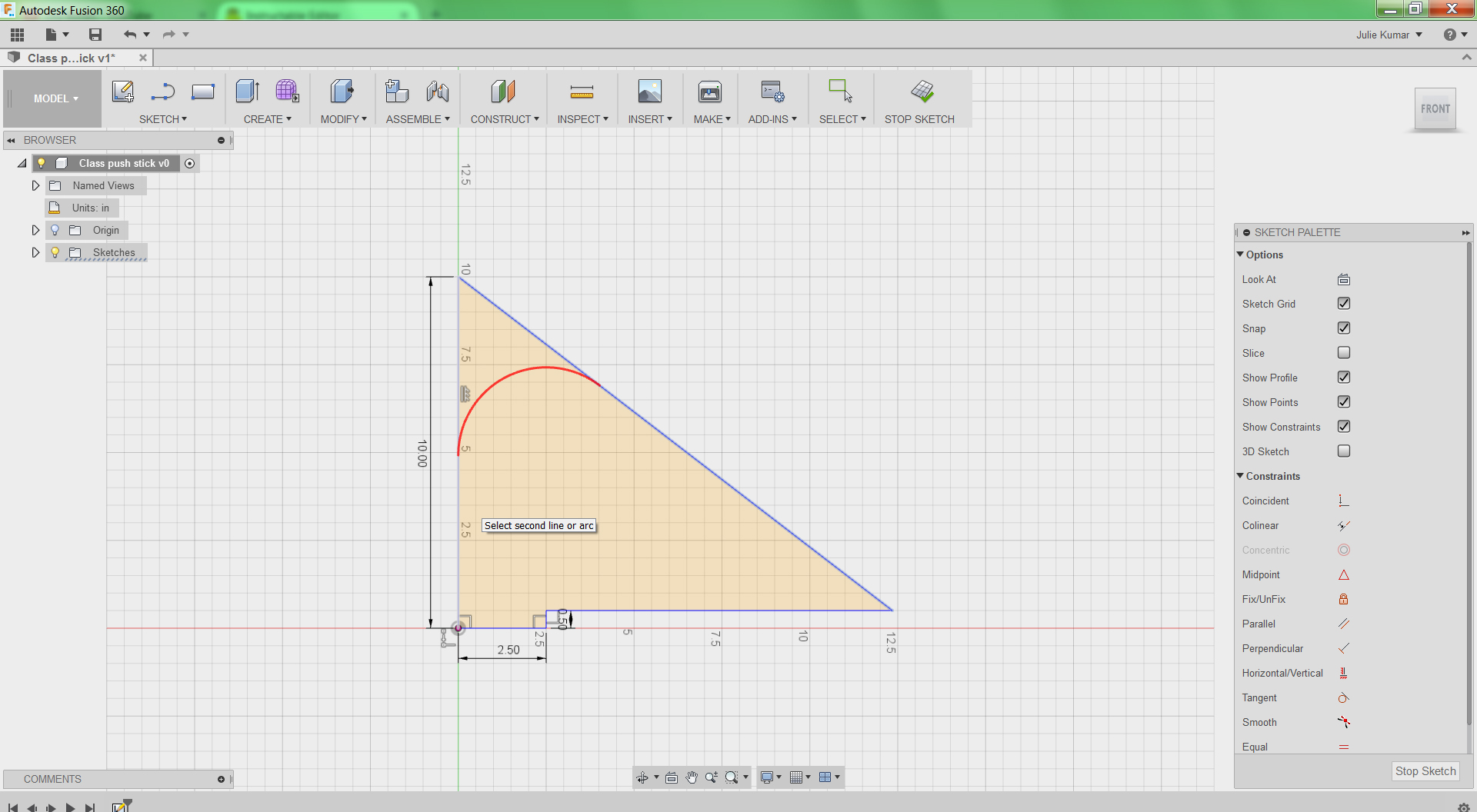This screenshot has height=812, width=1477.
Task: Click the Undo arrow icon
Action: pos(130,35)
